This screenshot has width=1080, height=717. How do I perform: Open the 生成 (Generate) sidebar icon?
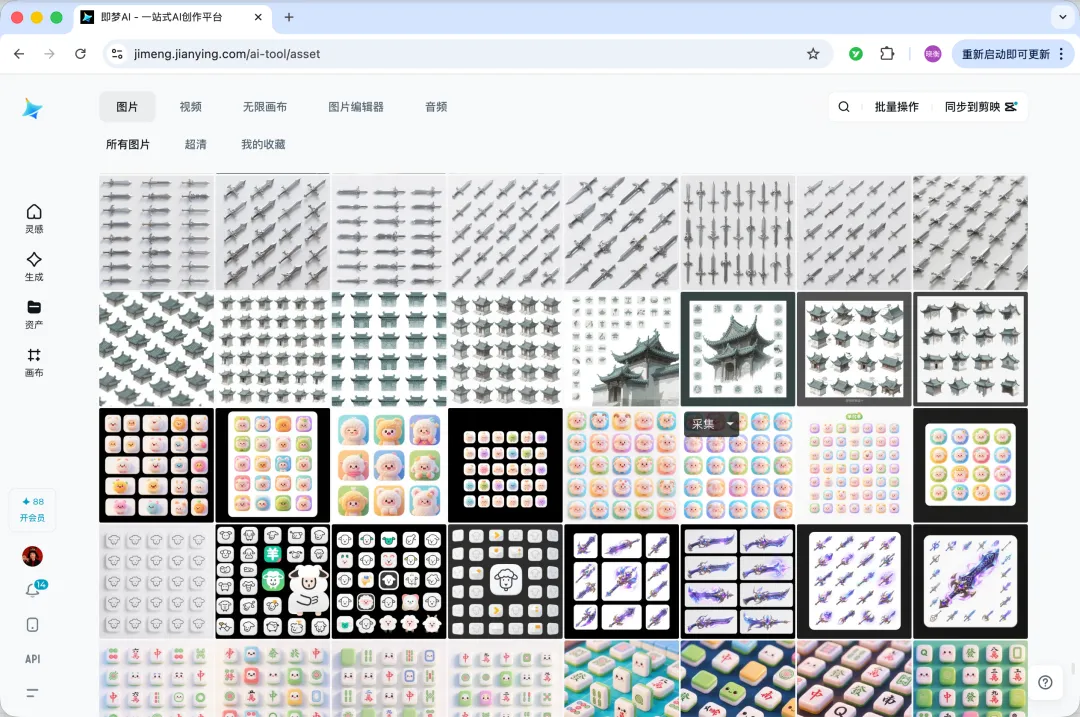(34, 267)
